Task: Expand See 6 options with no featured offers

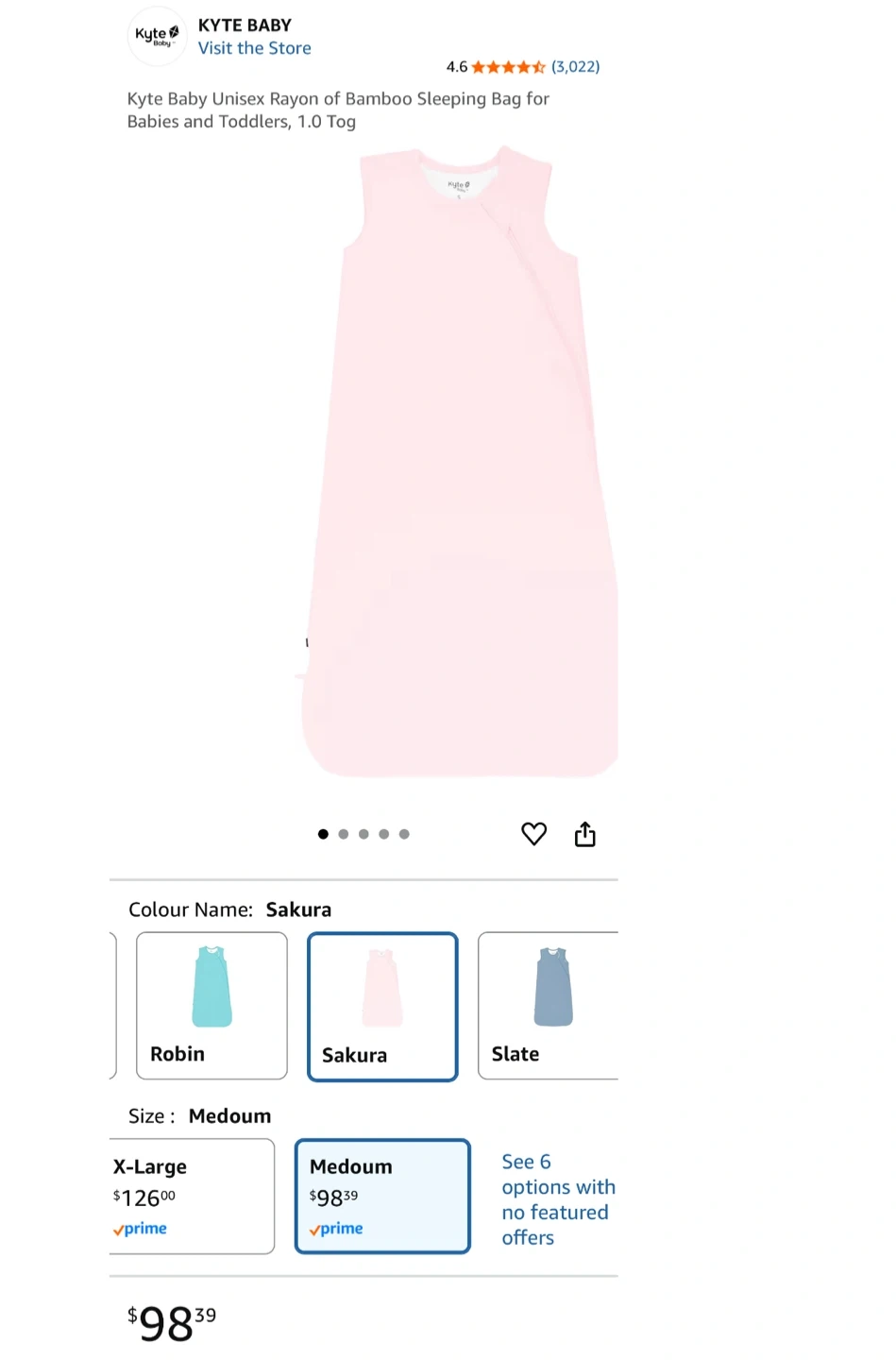Action: pos(558,1199)
